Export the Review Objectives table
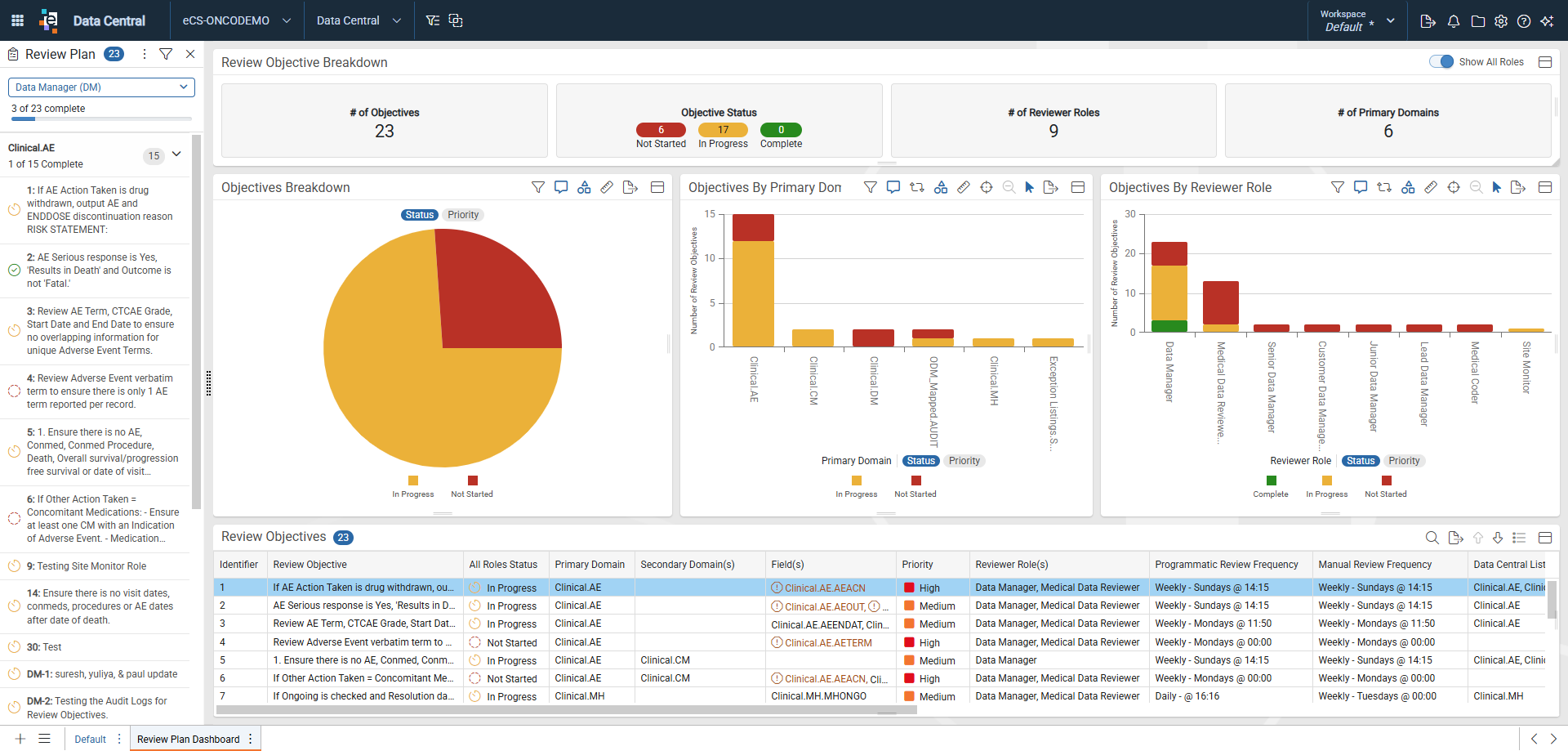 pos(1455,537)
